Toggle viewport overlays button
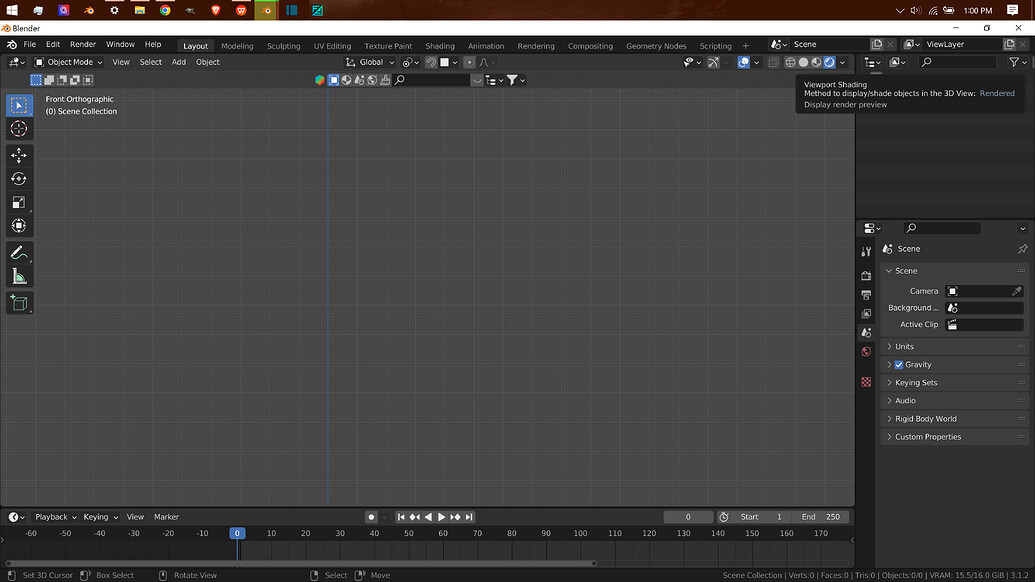Screen dimensions: 1035x582 pyautogui.click(x=744, y=62)
